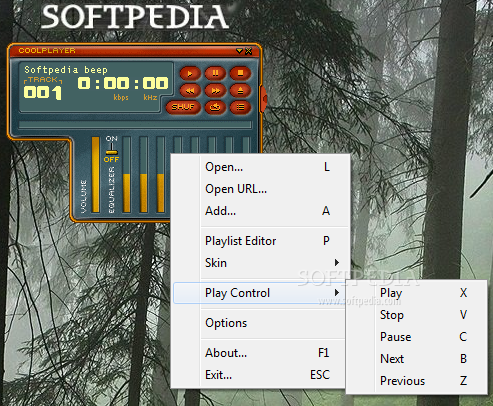Close CoolPlayer with the X icon
493x406 pixels.
point(249,51)
